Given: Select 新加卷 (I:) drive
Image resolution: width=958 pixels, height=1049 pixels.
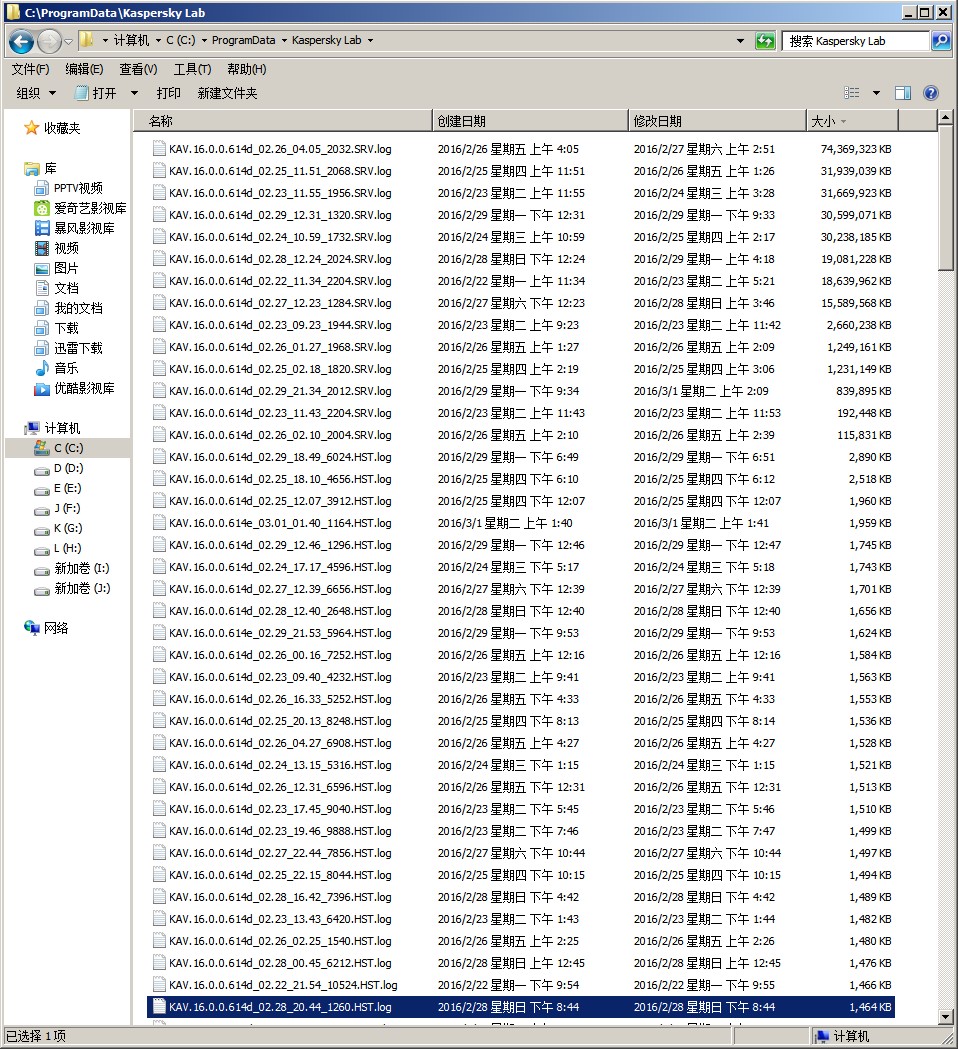Looking at the screenshot, I should point(72,569).
